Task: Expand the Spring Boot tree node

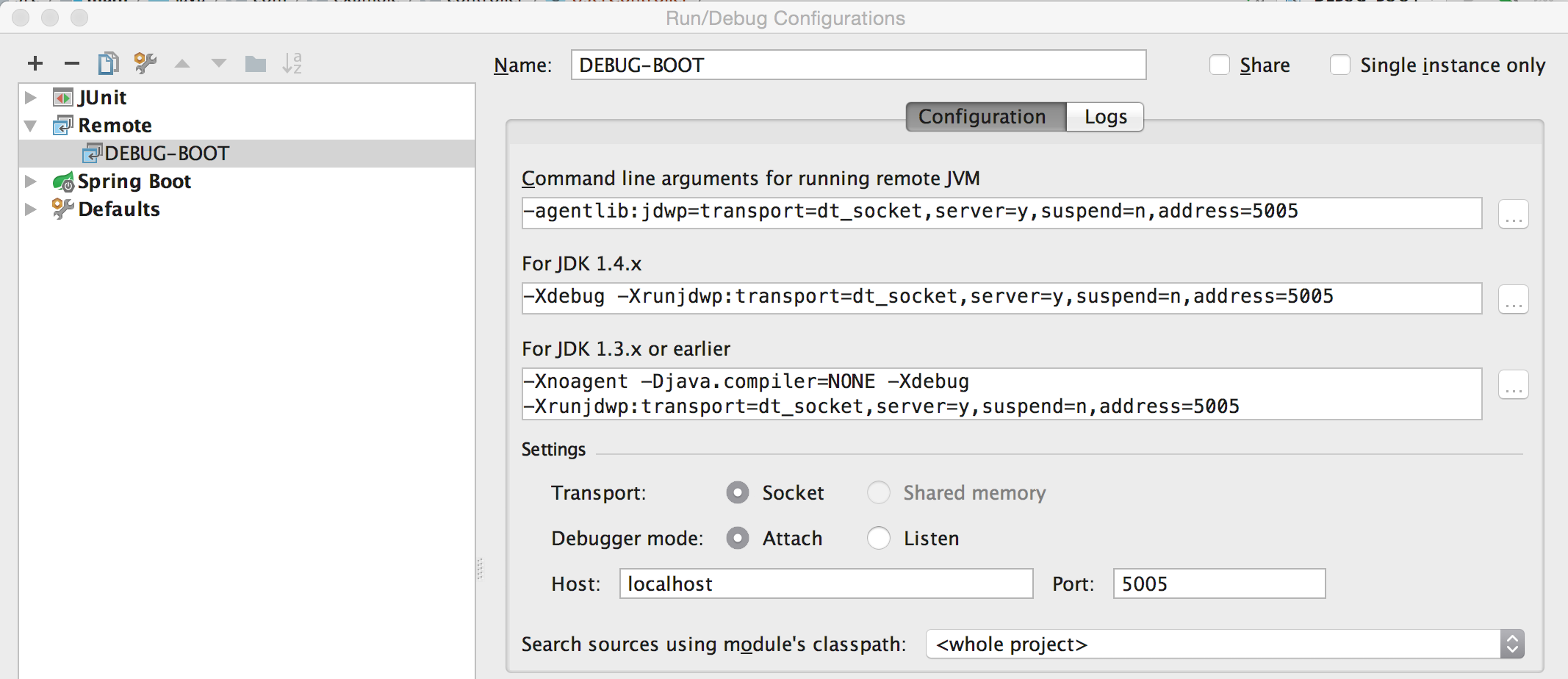Action: pyautogui.click(x=30, y=181)
